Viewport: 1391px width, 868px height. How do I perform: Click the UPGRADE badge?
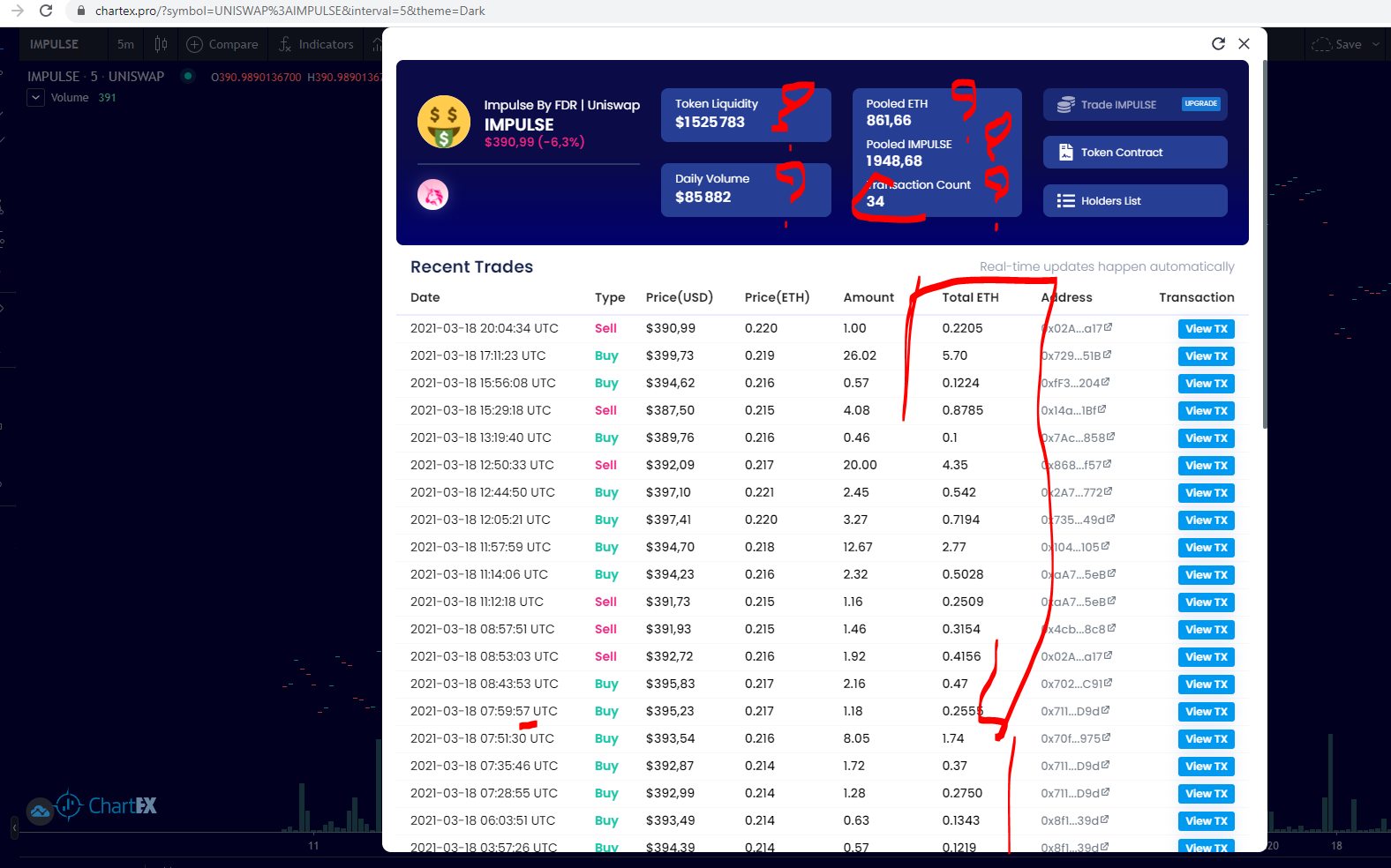(1200, 104)
